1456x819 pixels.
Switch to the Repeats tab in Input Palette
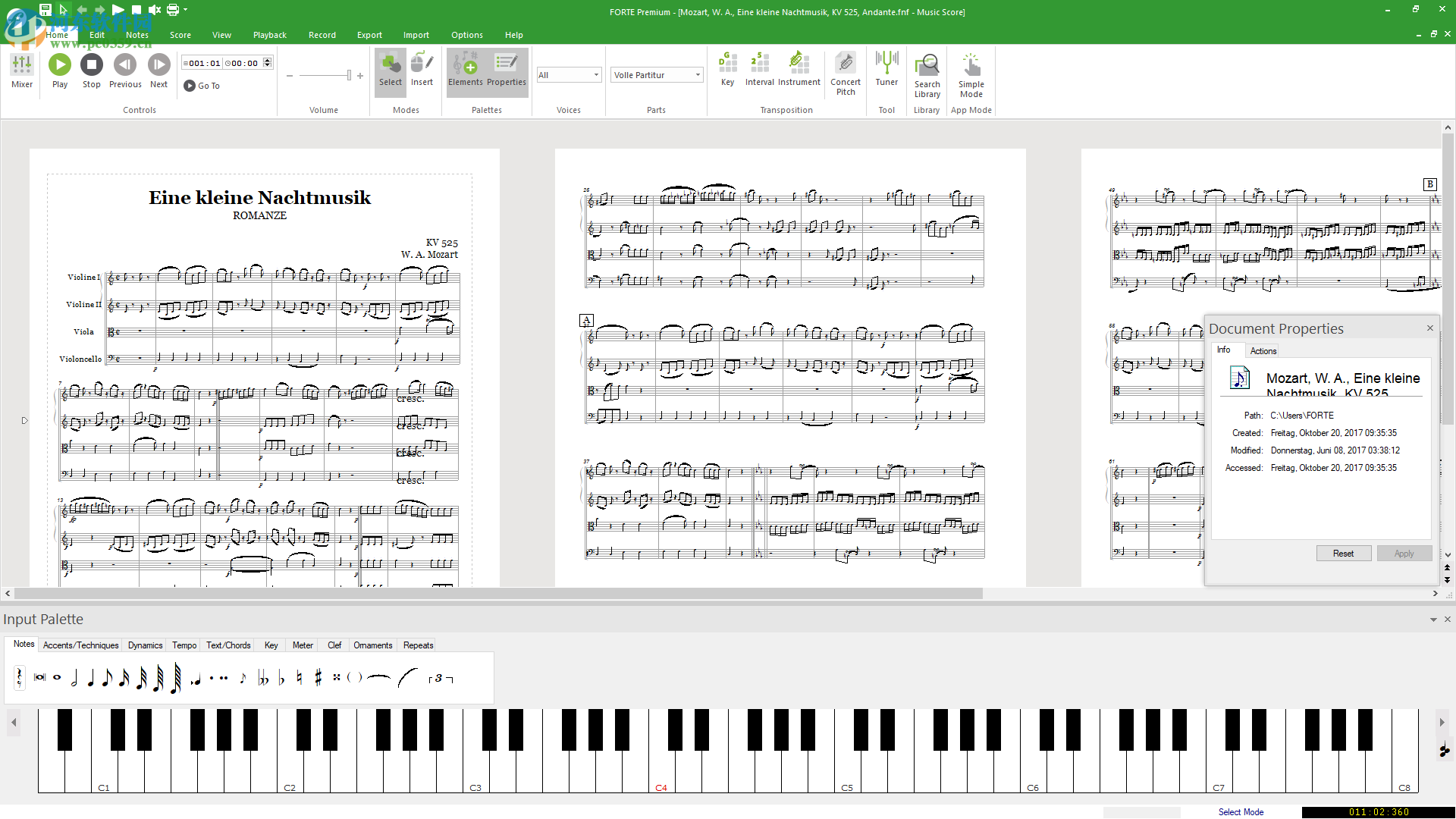click(418, 645)
